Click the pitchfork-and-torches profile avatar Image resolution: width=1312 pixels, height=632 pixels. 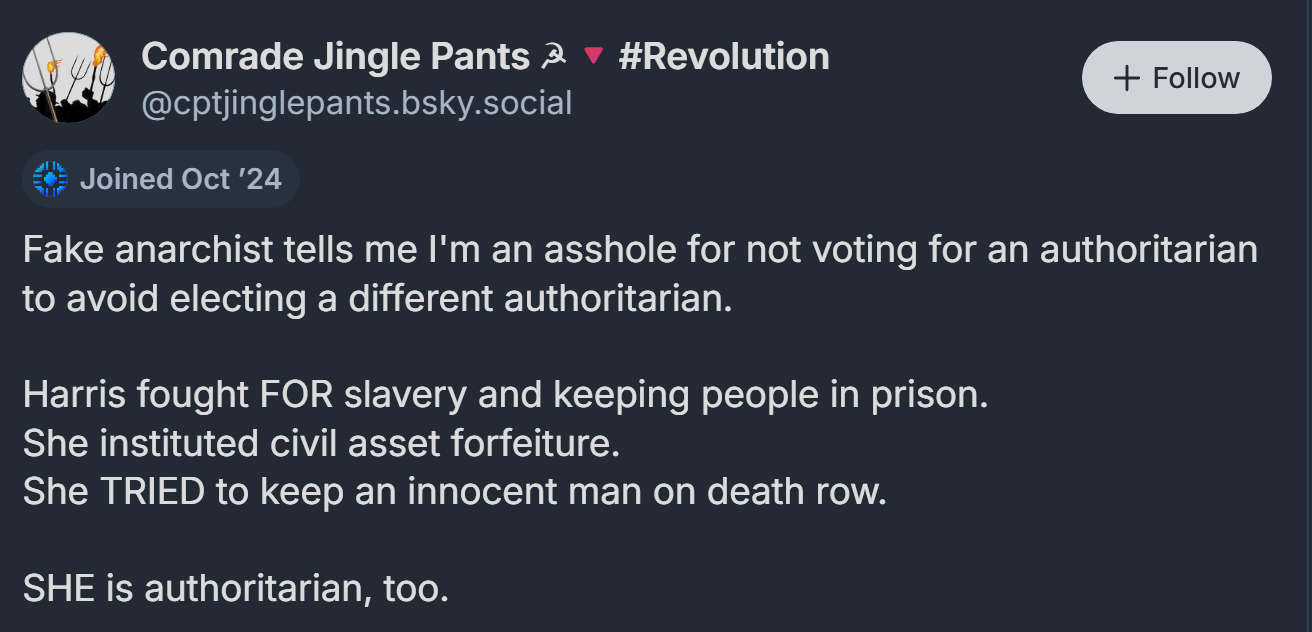[x=68, y=78]
